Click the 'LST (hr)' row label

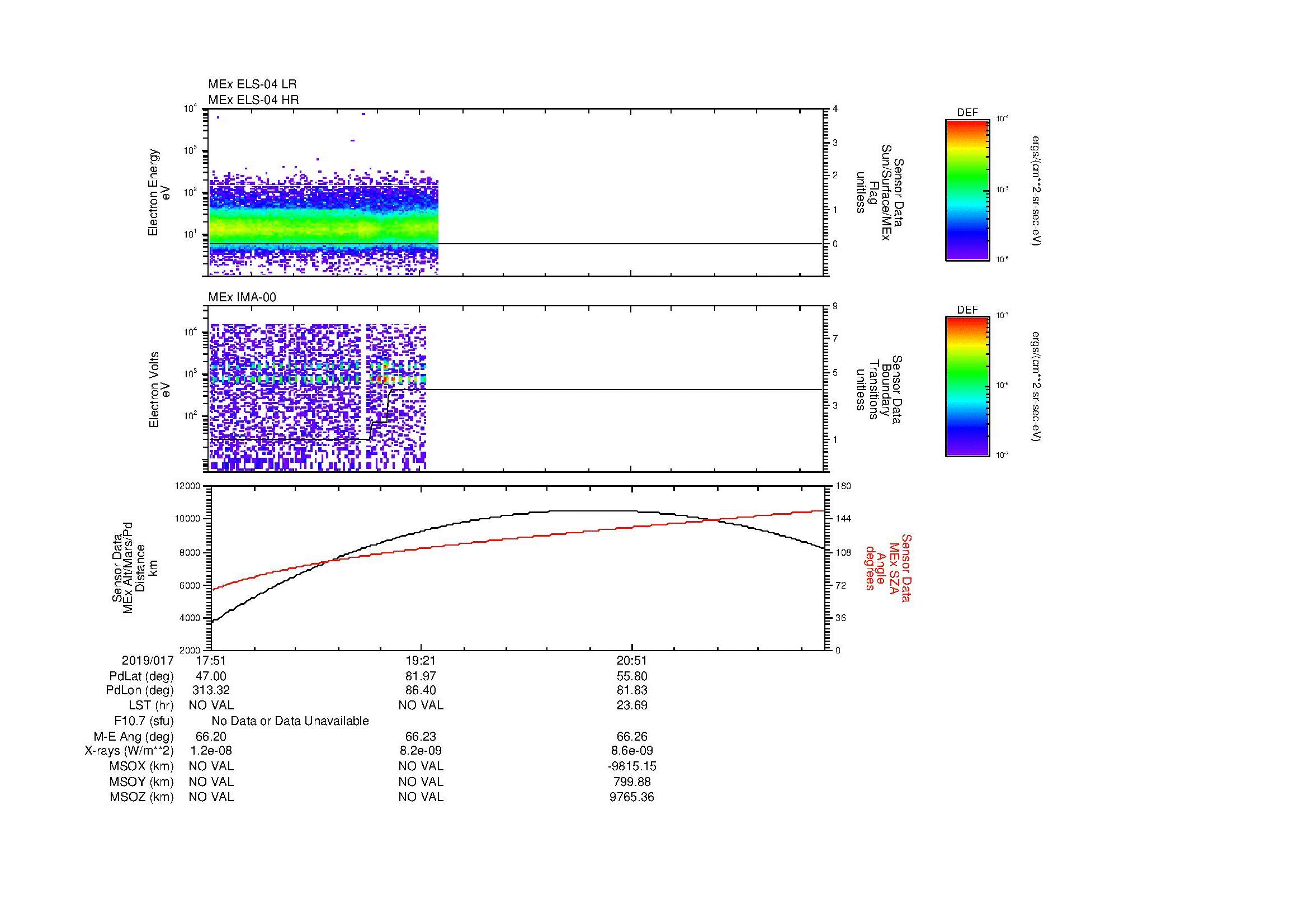click(151, 705)
